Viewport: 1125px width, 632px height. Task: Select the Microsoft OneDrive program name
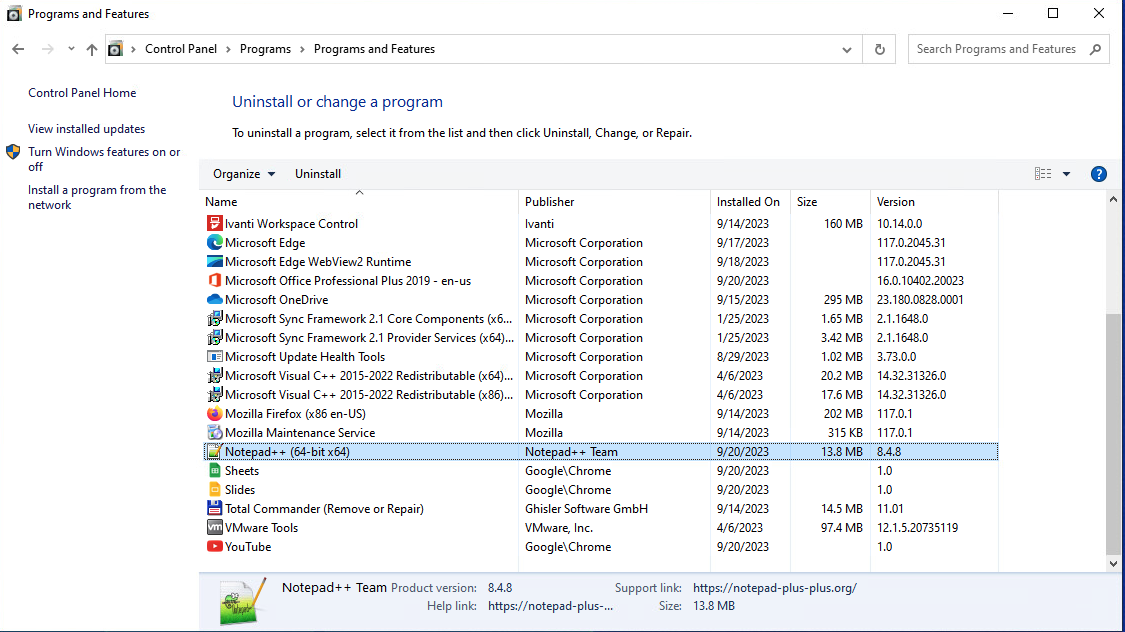[276, 300]
